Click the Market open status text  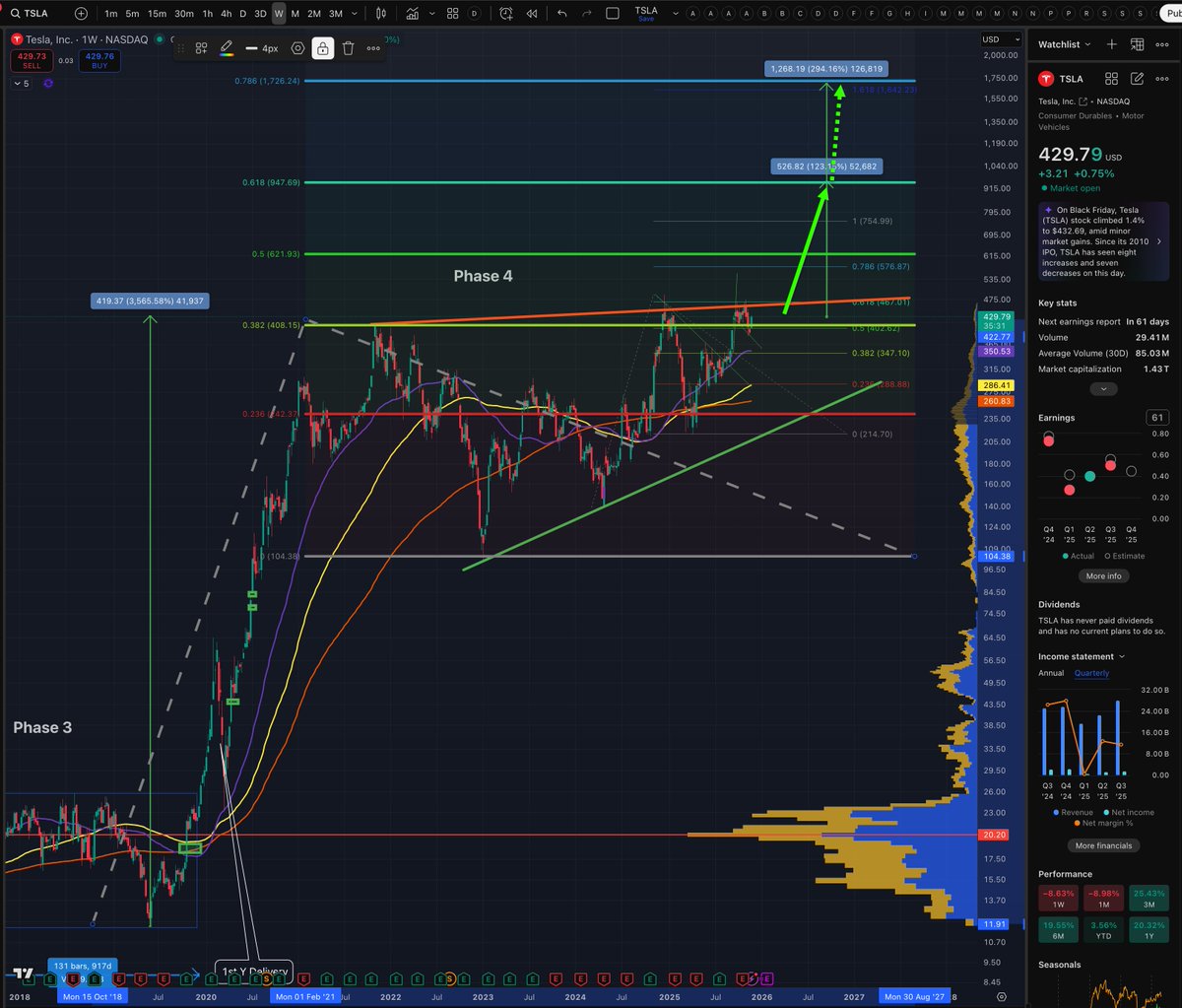click(x=1073, y=188)
